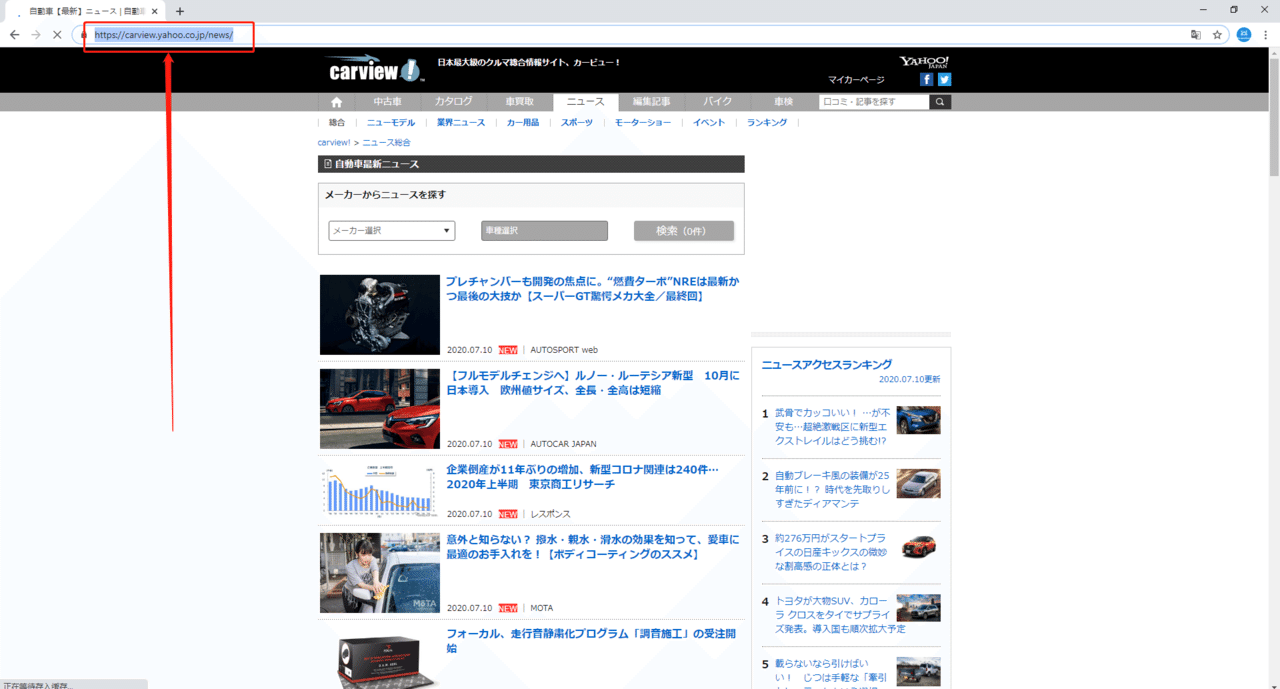Image resolution: width=1280 pixels, height=689 pixels.
Task: Open the bar chart thumbnail
Action: tap(380, 491)
